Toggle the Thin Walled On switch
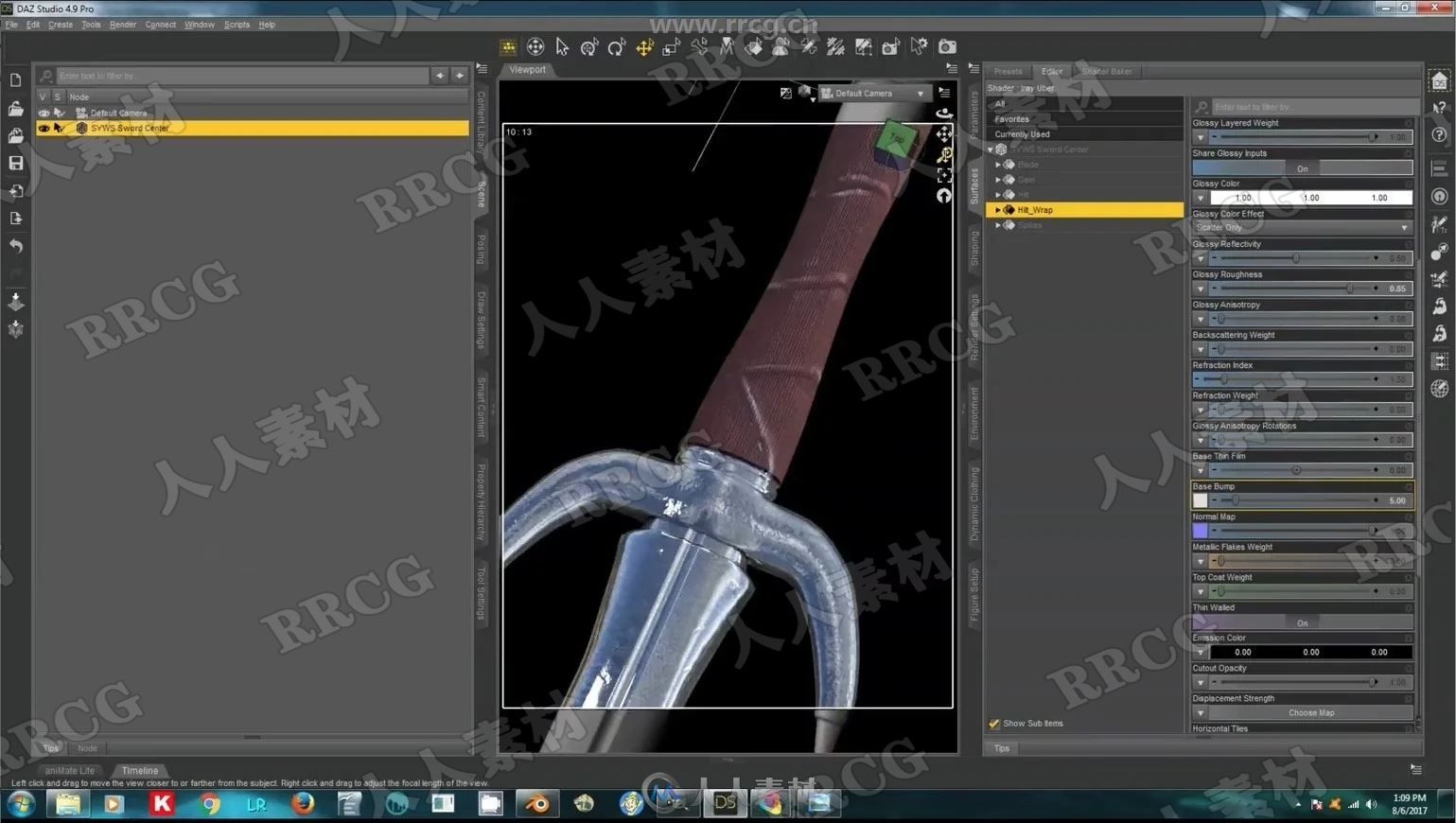The image size is (1456, 823). click(x=1302, y=622)
